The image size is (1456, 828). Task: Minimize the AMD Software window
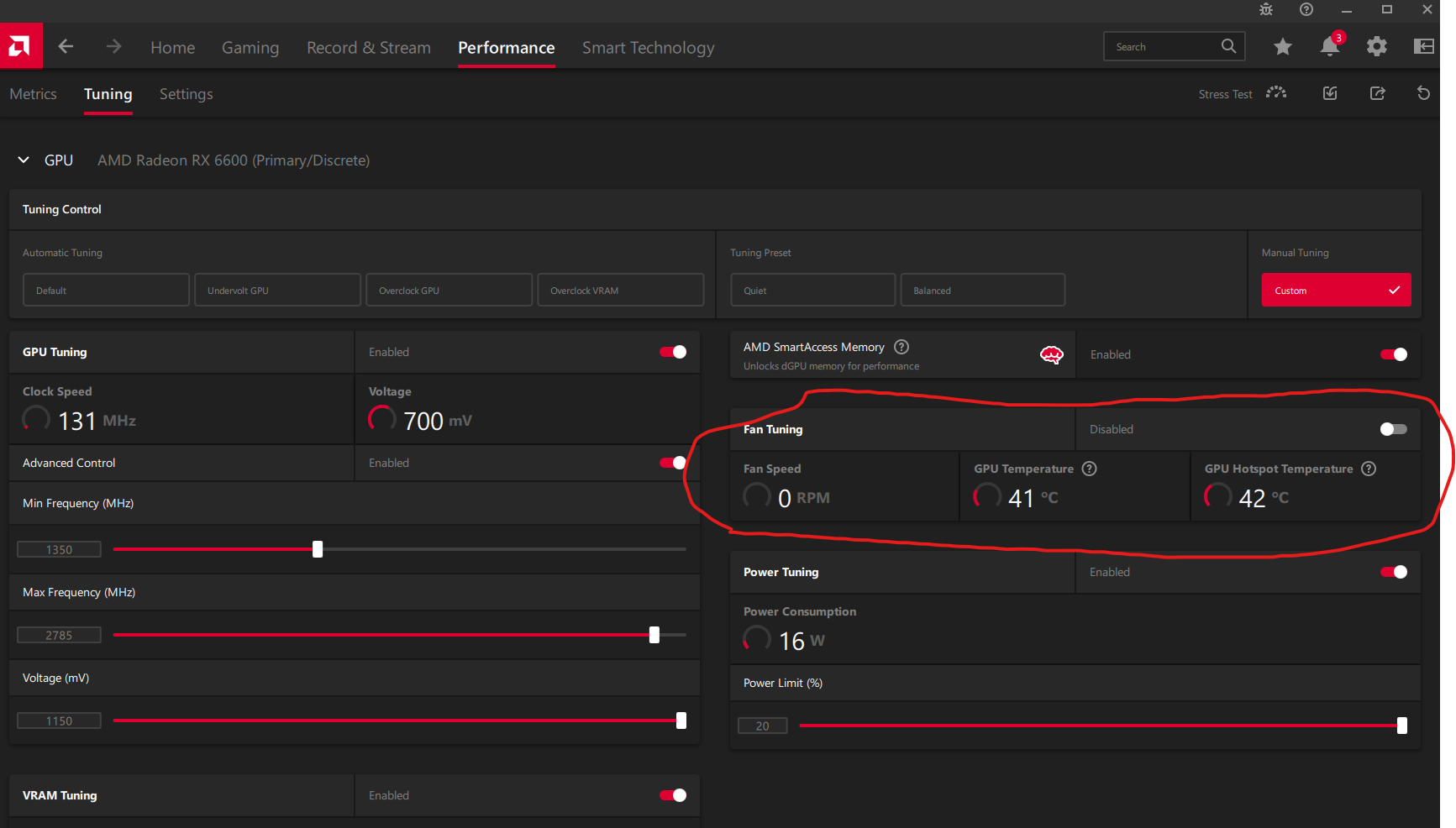pos(1347,10)
